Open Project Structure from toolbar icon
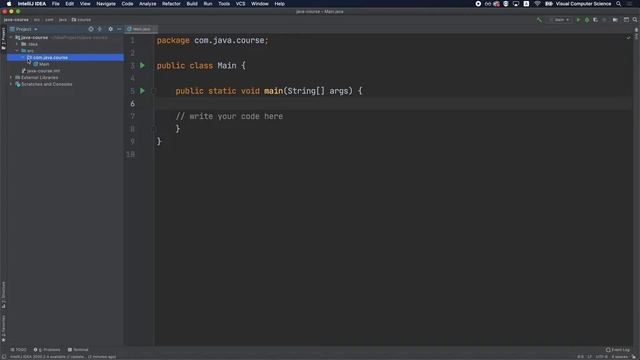The image size is (640, 360). tap(615, 20)
